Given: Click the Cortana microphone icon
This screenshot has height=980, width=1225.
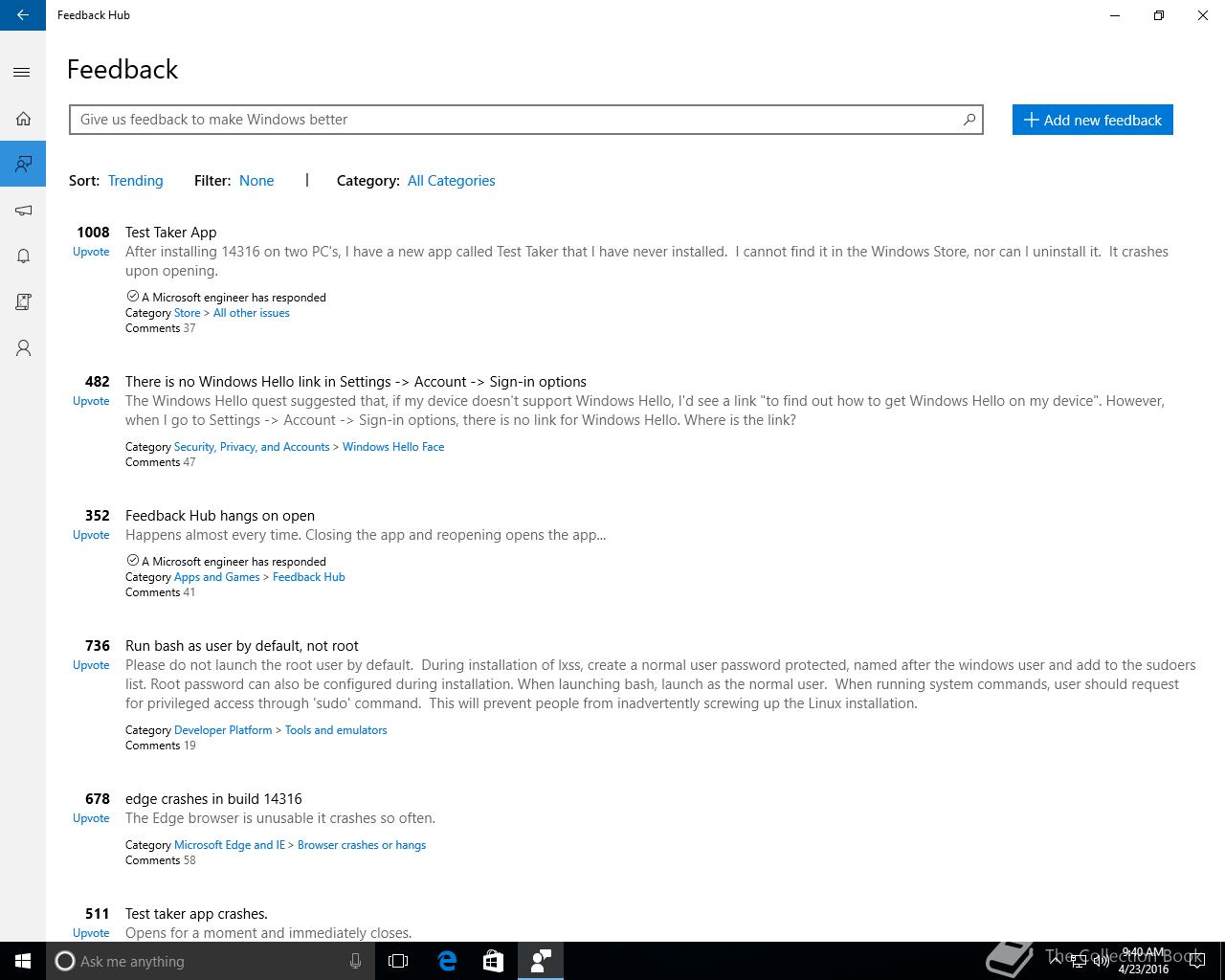Looking at the screenshot, I should click(355, 961).
